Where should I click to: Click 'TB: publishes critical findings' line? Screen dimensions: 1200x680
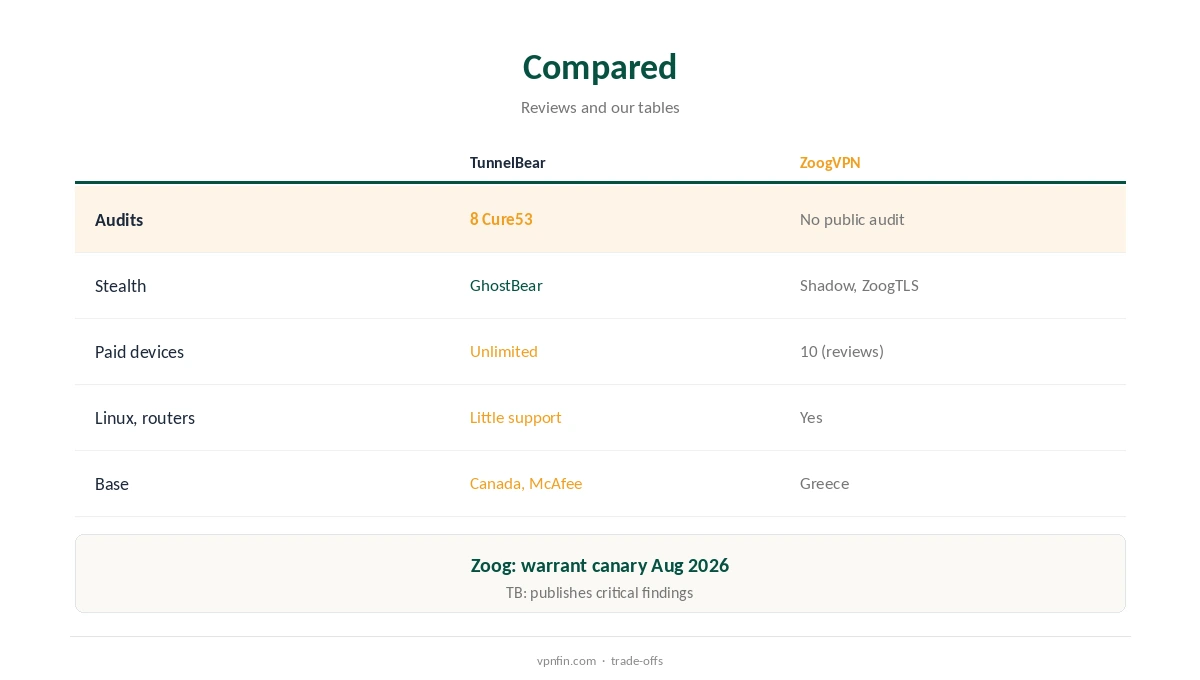[x=600, y=593]
